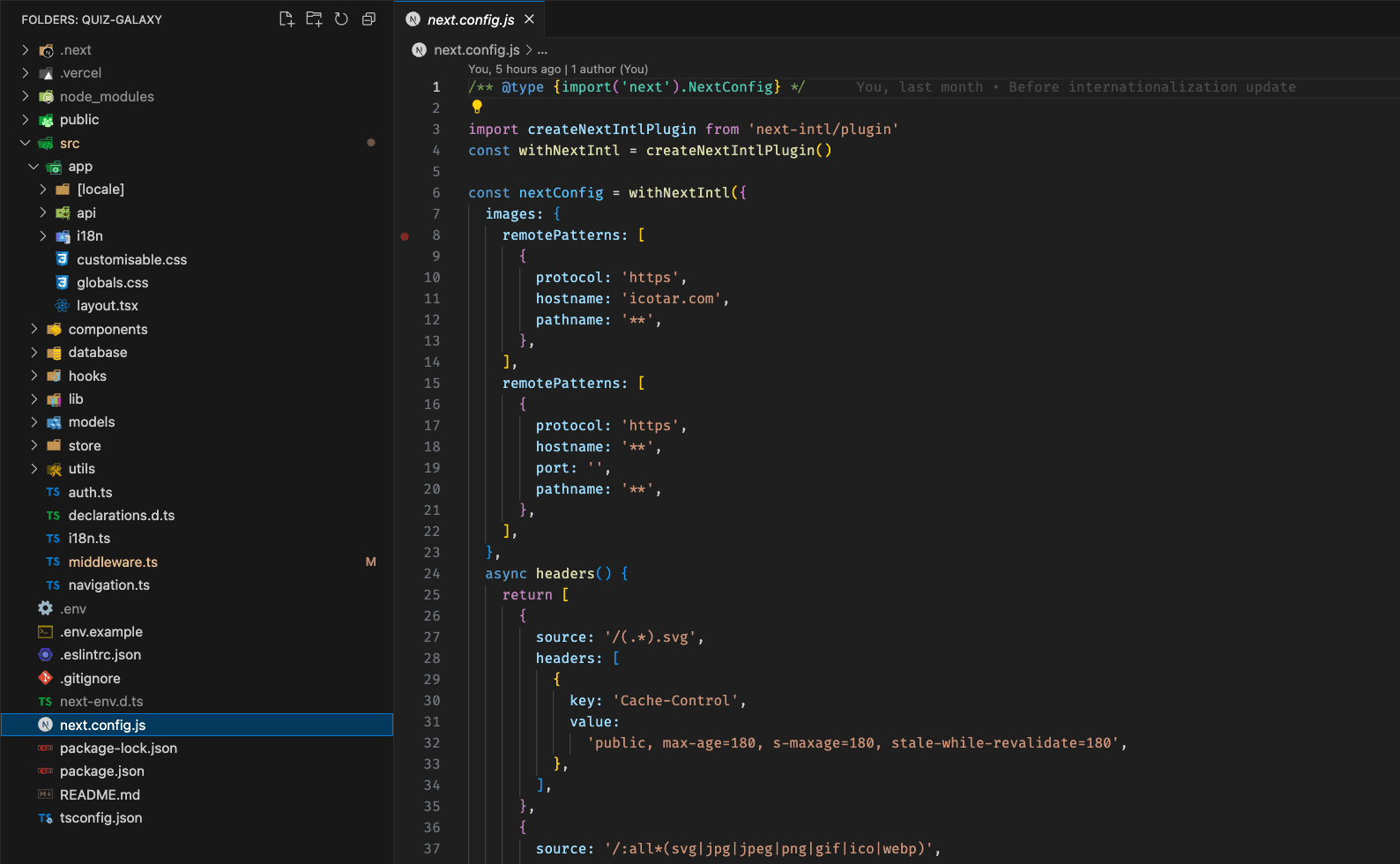Click the lightbulb quick-fix icon on line 2
This screenshot has width=1400, height=864.
click(477, 107)
